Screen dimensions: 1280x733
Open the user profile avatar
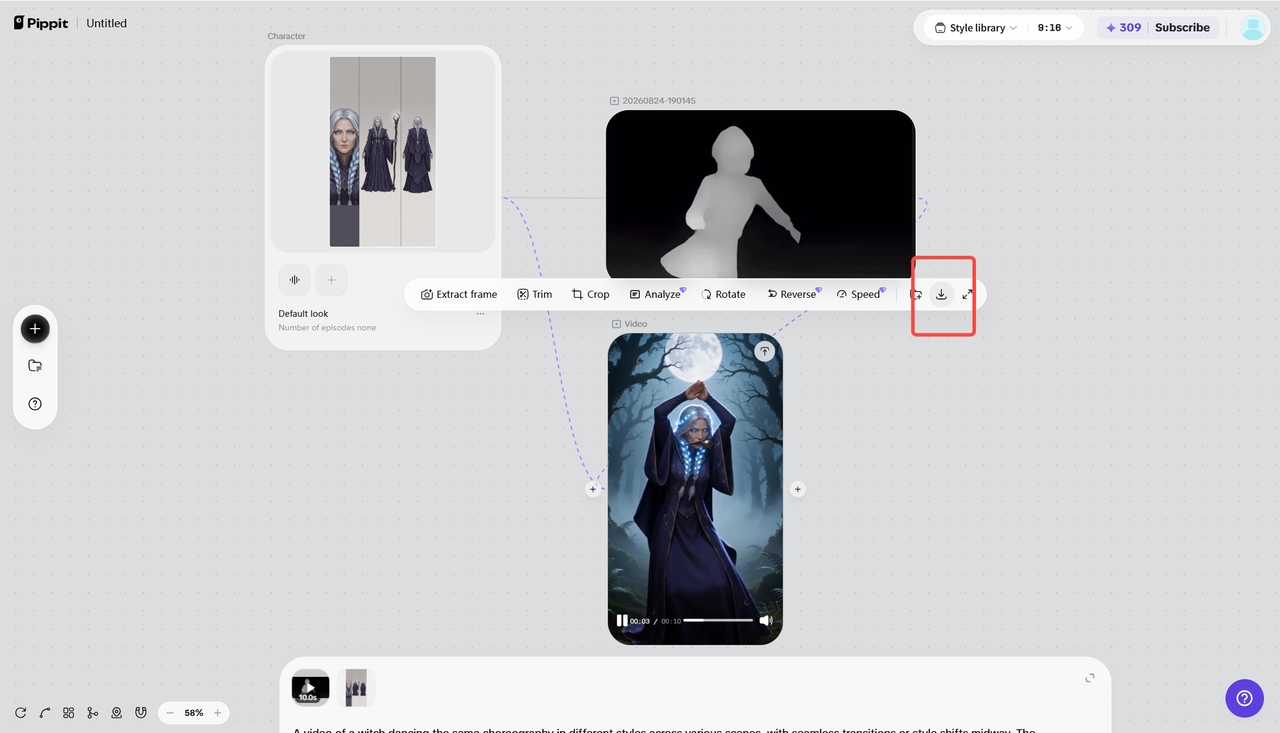pyautogui.click(x=1253, y=28)
